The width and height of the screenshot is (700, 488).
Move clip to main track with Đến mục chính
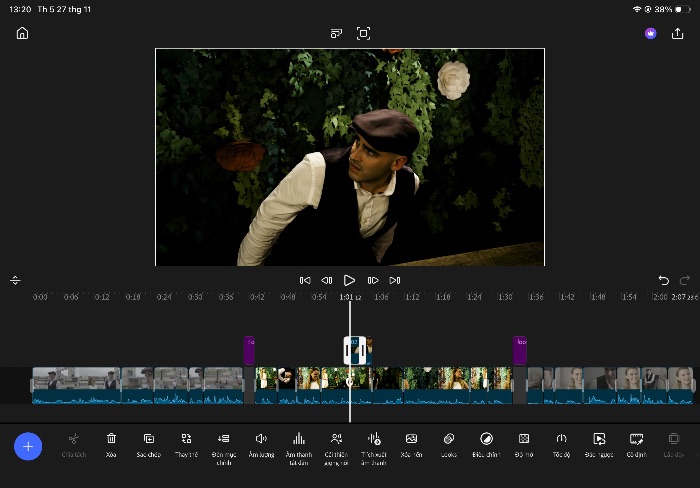point(224,449)
